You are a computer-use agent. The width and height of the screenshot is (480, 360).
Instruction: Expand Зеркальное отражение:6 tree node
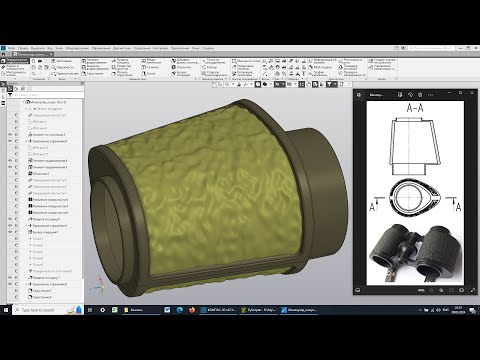(x=26, y=284)
